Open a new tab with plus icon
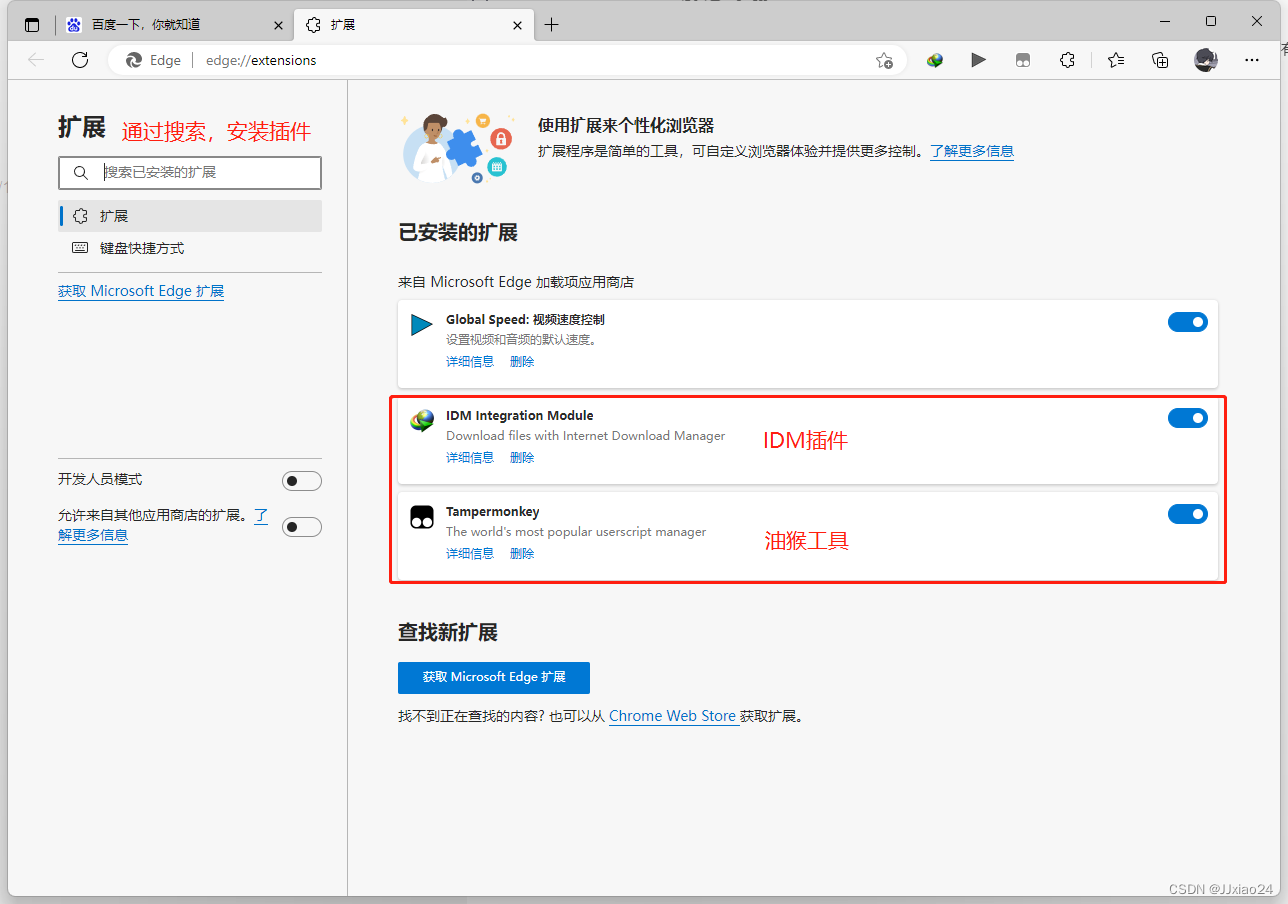Screen dimensions: 1288x904 pyautogui.click(x=551, y=25)
